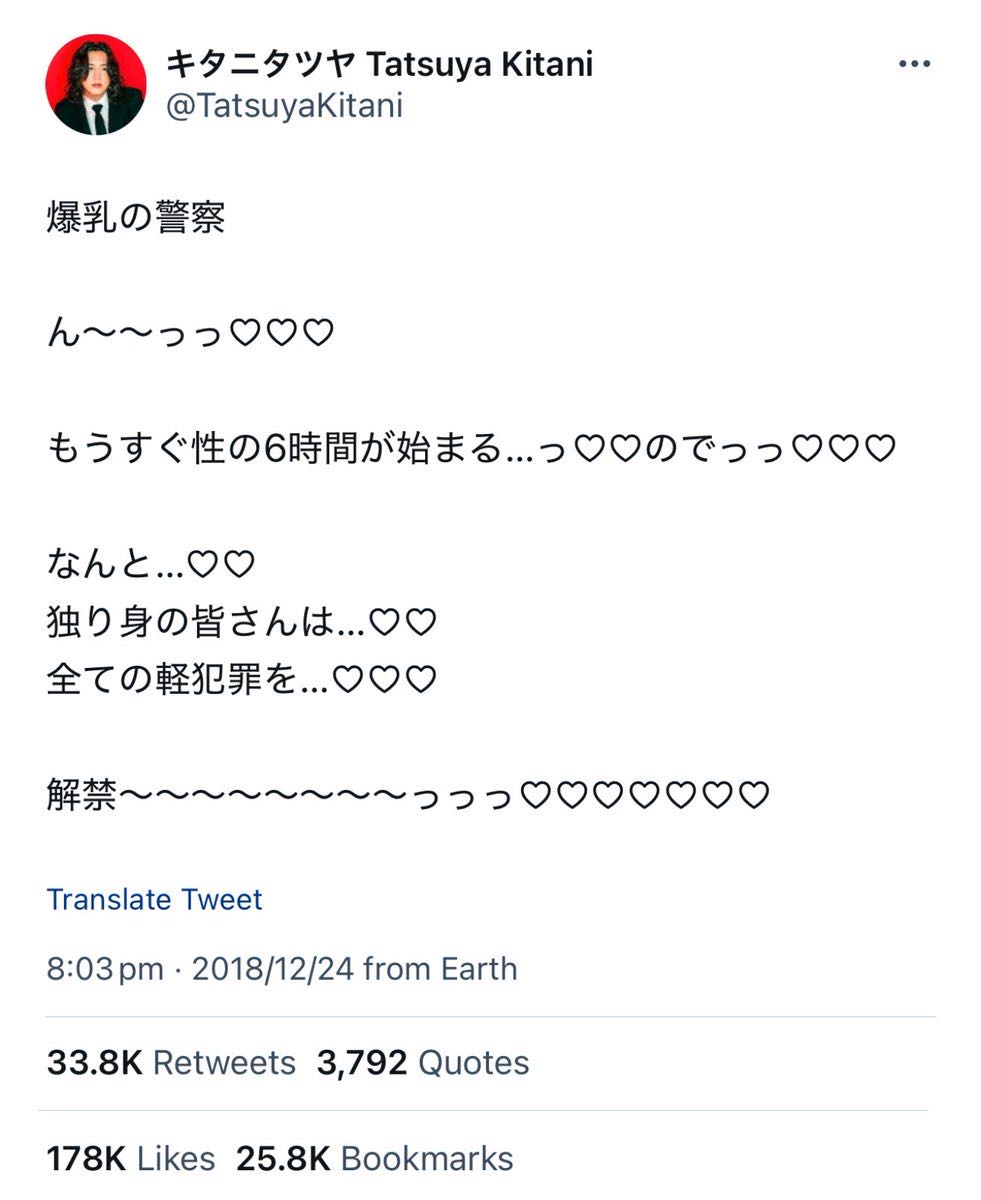Click the tweet line 全ての軽犯罪を
981x1200 pixels.
242,680
